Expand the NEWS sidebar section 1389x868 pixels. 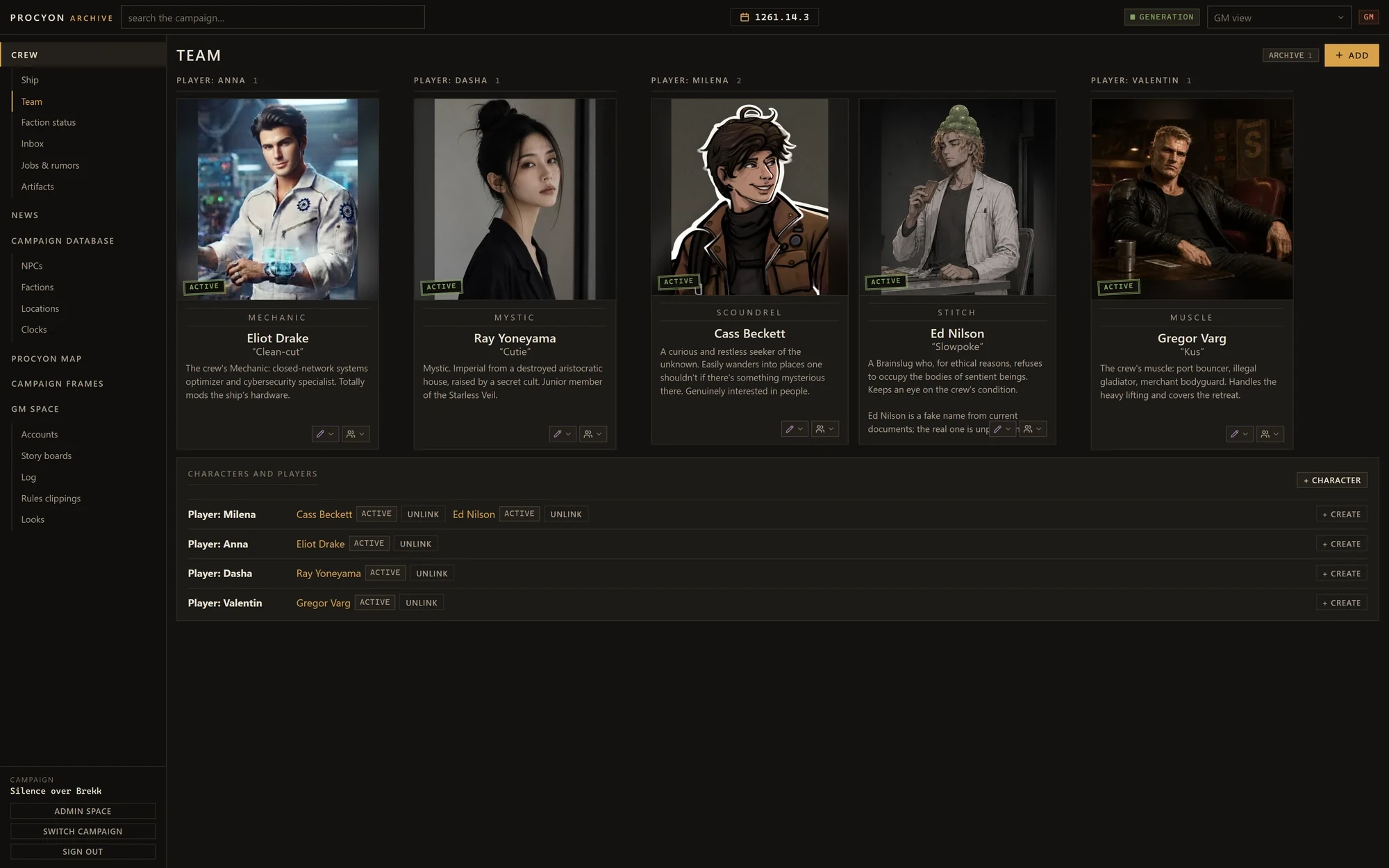click(25, 215)
